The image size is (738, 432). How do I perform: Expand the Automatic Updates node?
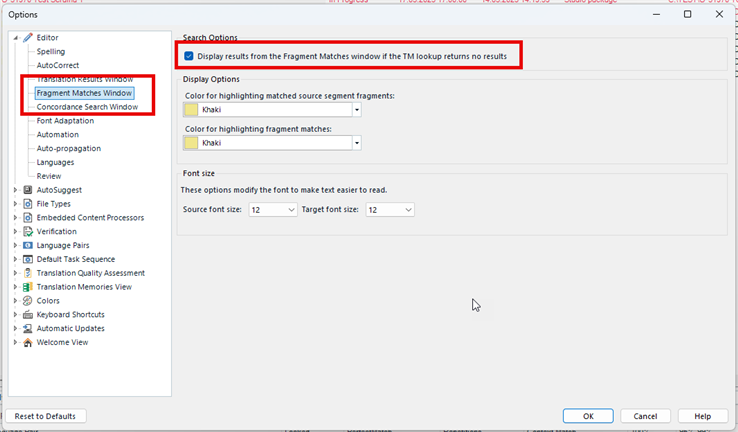pos(16,328)
